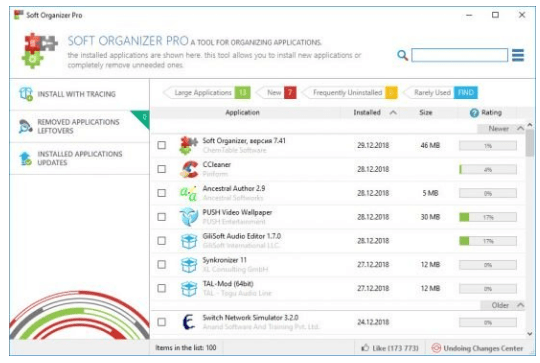Screen dimensions: 540x363
Task: Click the title bar app icon
Action: click(18, 15)
